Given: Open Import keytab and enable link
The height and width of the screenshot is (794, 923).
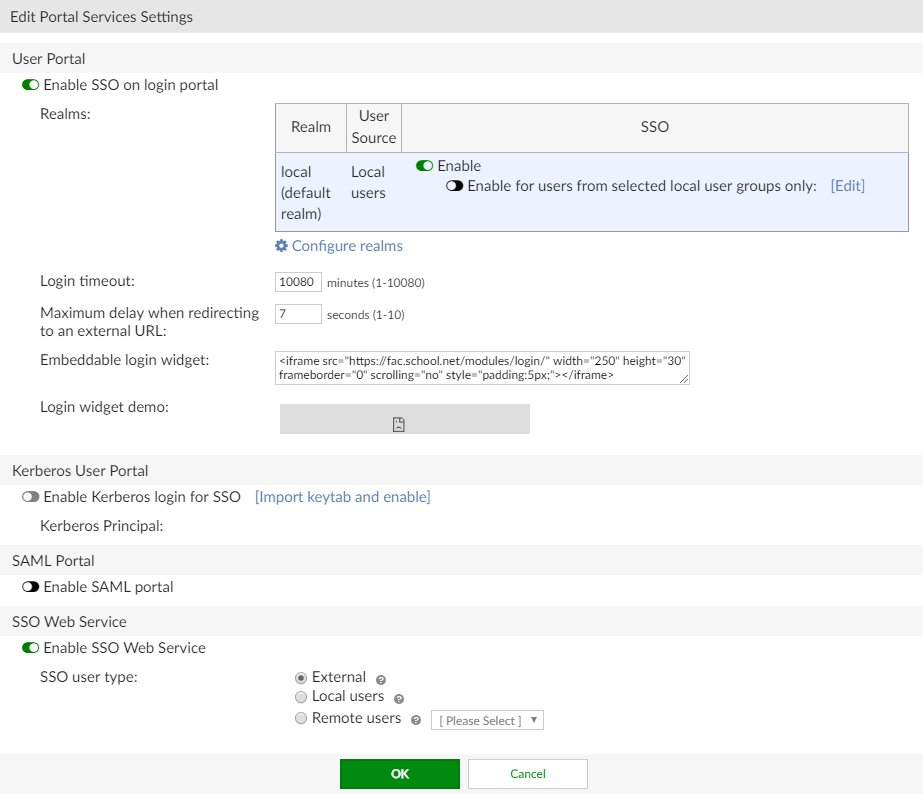Looking at the screenshot, I should coord(343,495).
